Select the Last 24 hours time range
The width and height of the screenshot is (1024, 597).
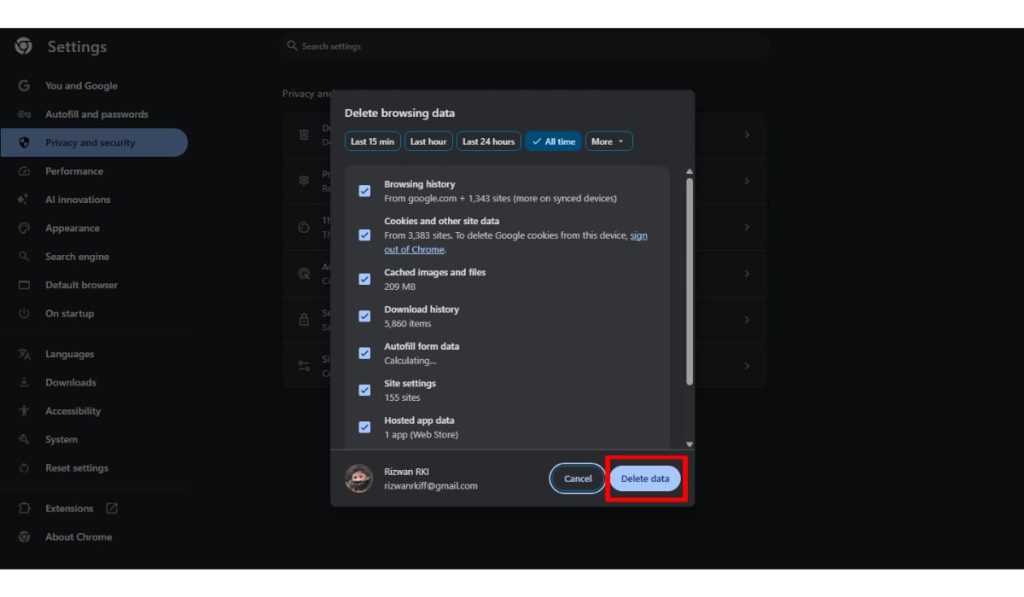point(488,141)
